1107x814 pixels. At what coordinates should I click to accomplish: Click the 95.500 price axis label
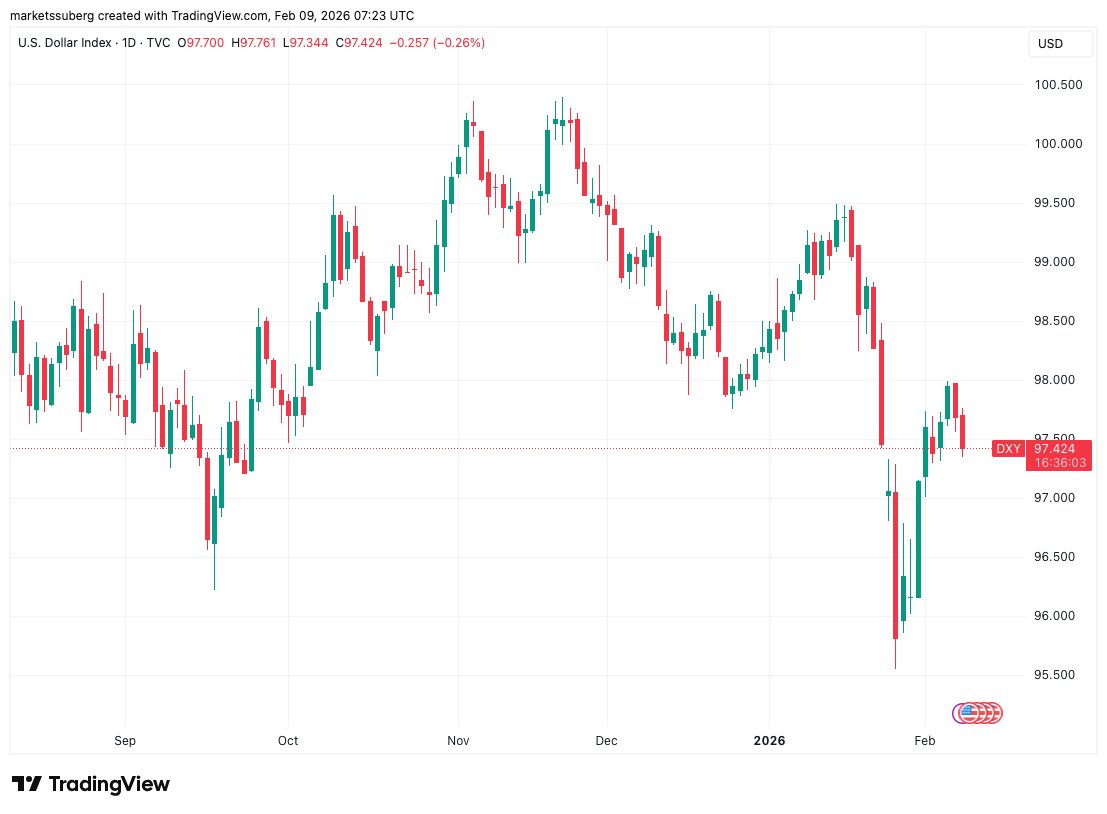click(x=1056, y=675)
